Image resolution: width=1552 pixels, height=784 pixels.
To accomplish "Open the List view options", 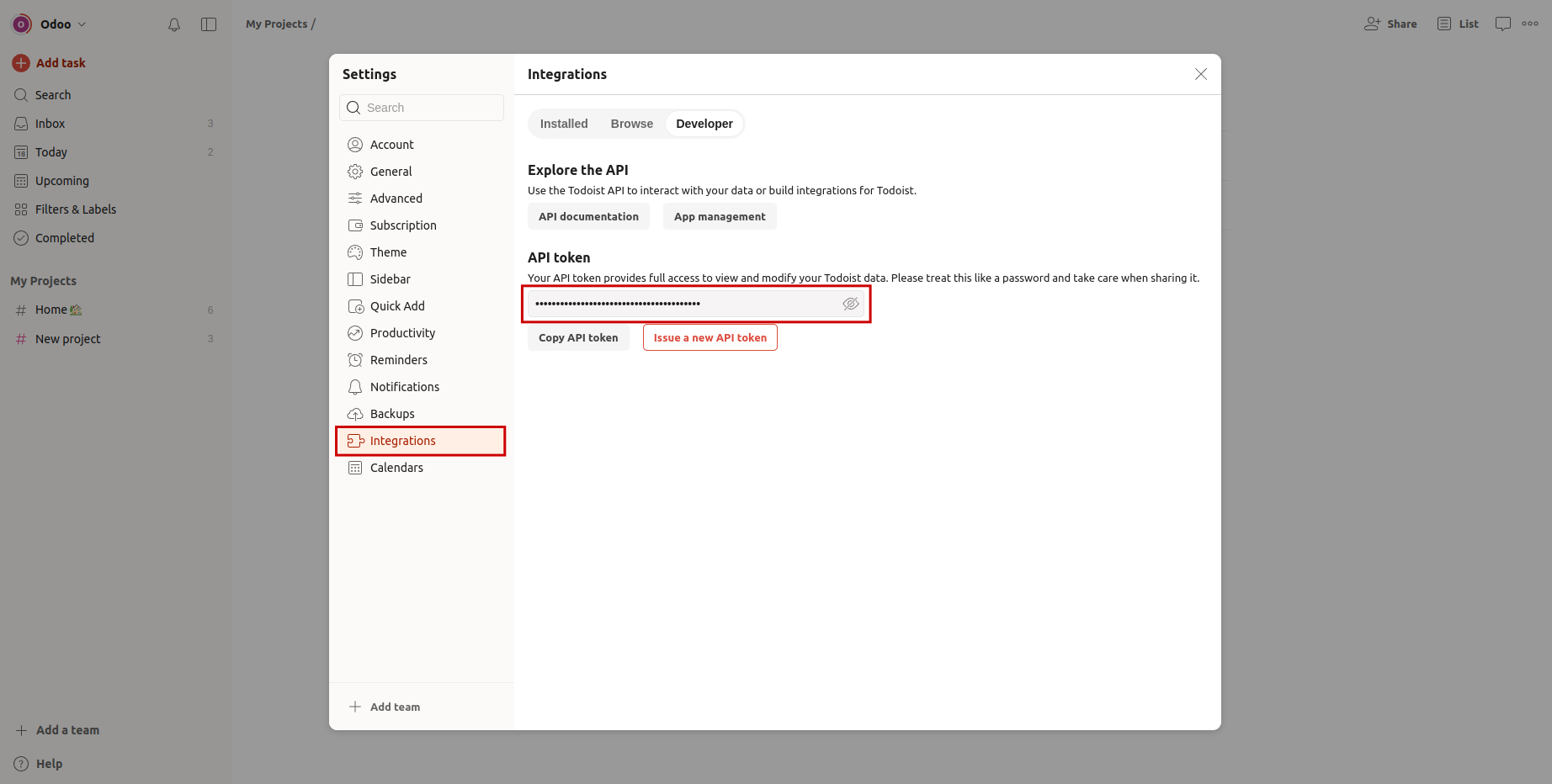I will [x=1458, y=24].
